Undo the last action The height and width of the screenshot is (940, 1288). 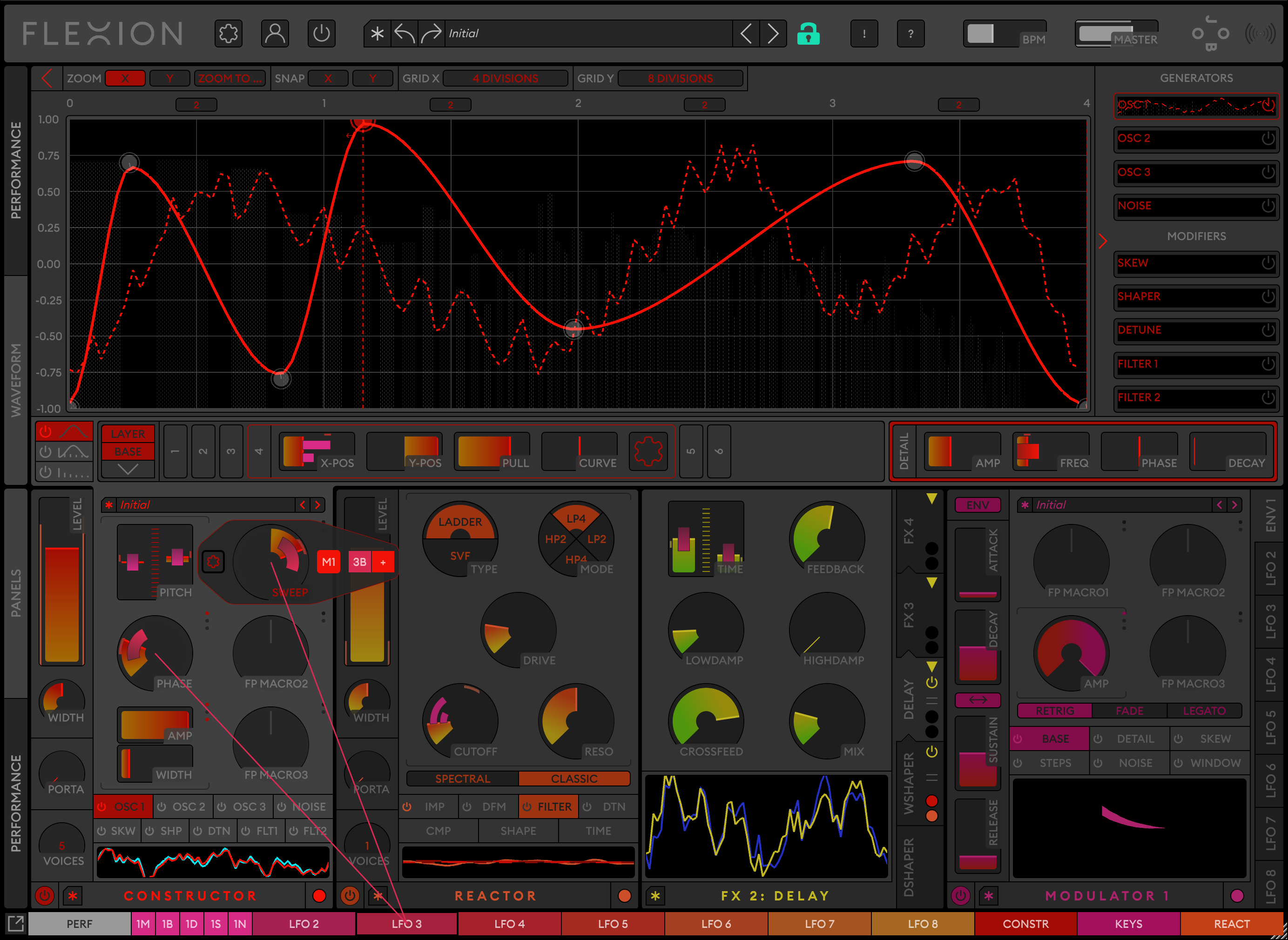[404, 34]
